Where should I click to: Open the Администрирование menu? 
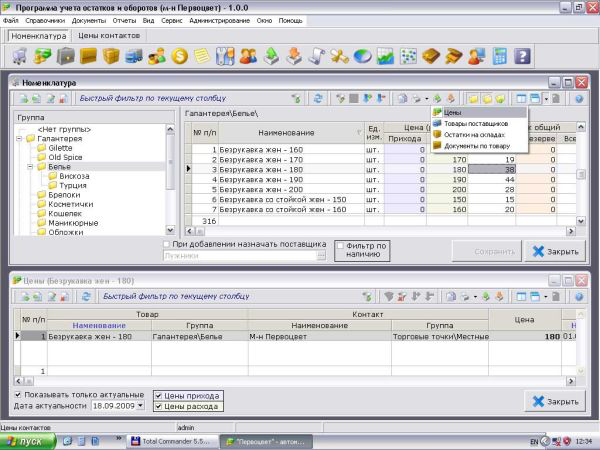tap(219, 21)
